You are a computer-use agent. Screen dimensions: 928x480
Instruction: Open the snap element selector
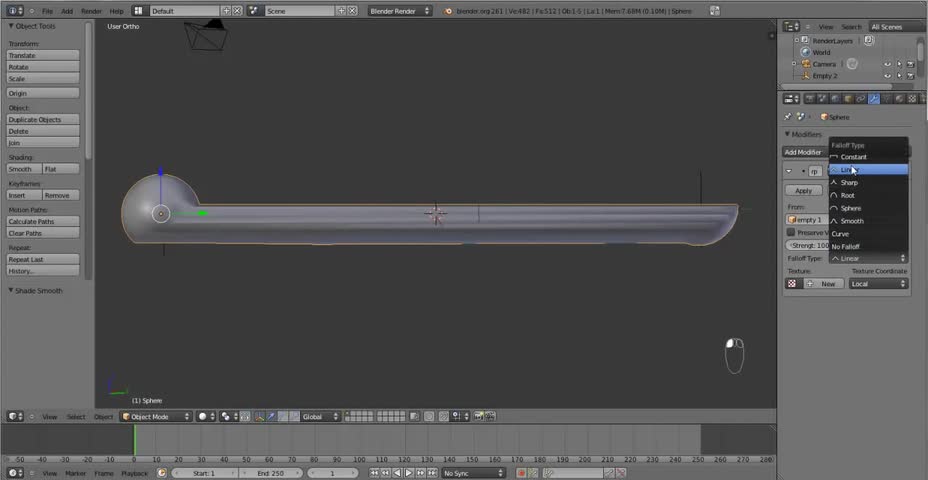[x=460, y=417]
